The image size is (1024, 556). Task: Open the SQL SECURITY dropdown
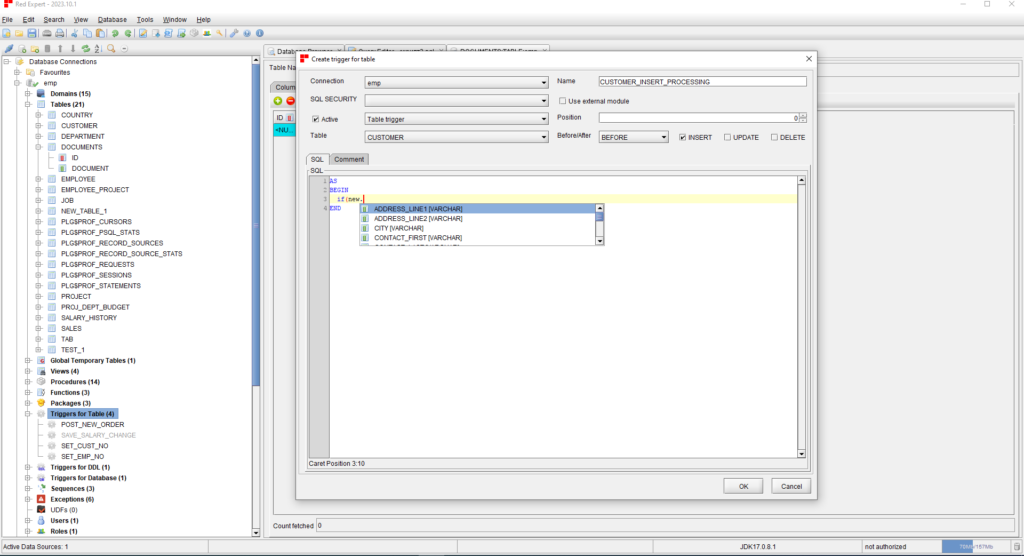[x=456, y=101]
